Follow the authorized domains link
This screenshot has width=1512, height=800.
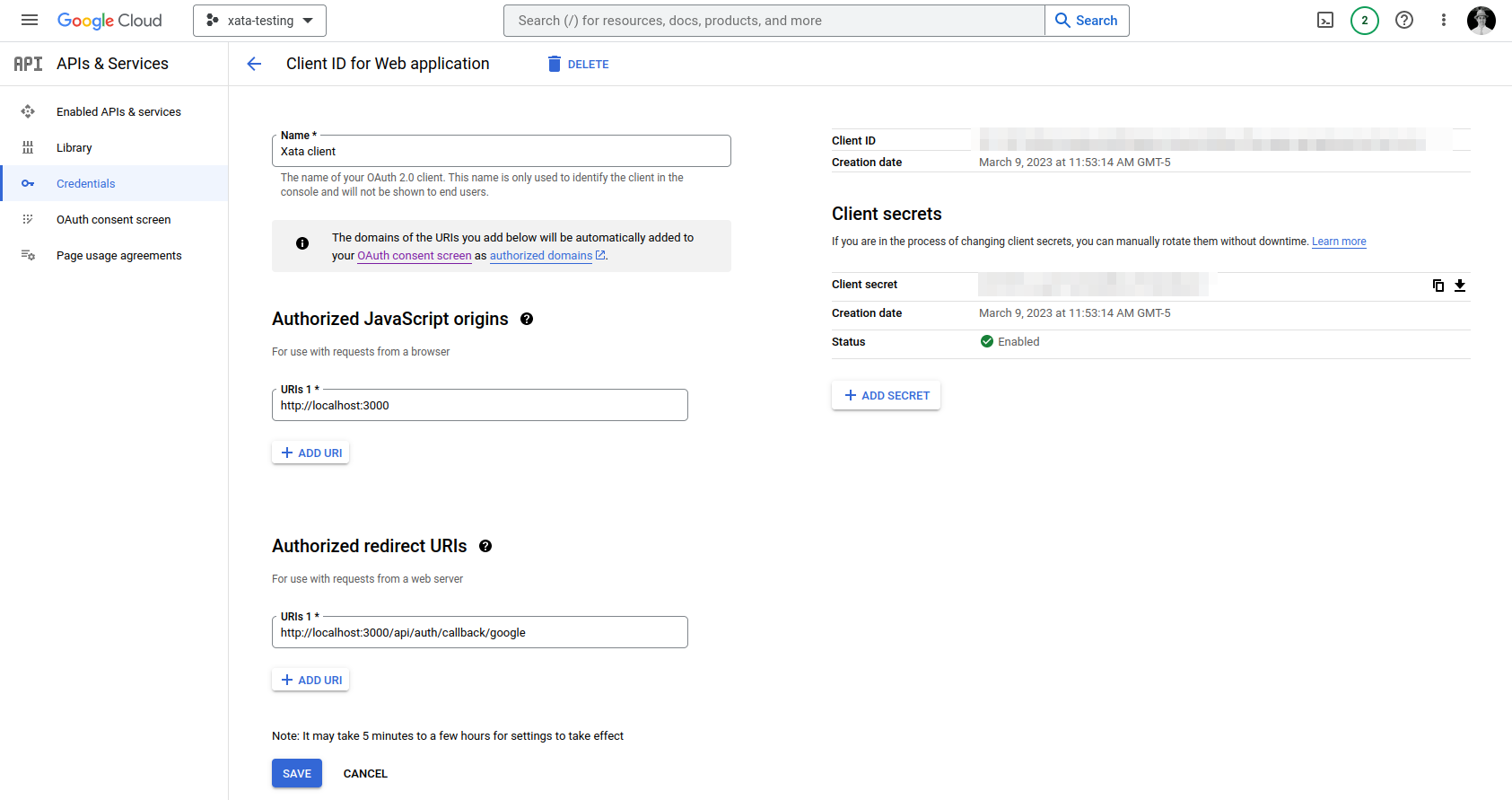tap(541, 256)
